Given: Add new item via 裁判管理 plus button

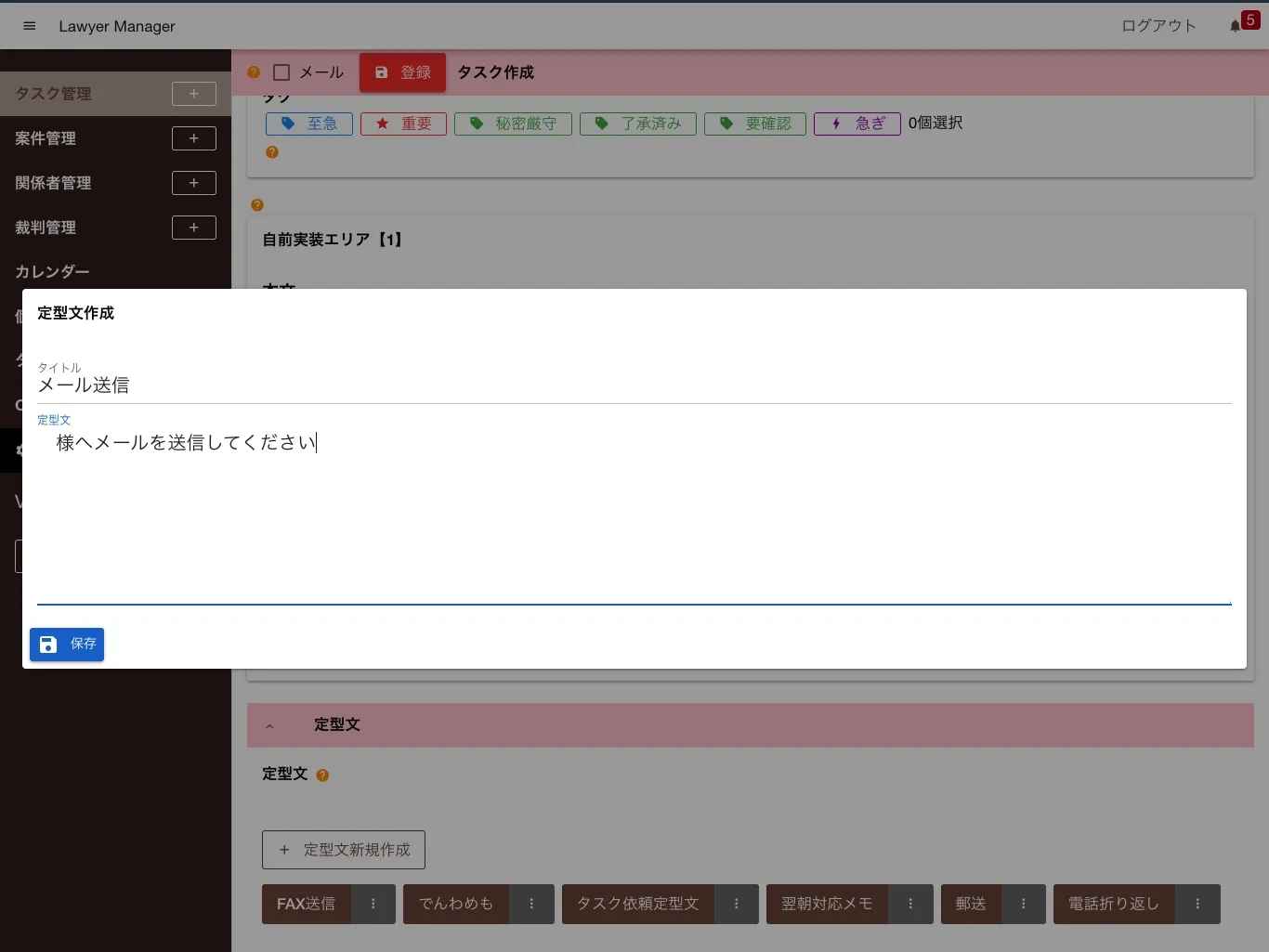Looking at the screenshot, I should click(194, 228).
